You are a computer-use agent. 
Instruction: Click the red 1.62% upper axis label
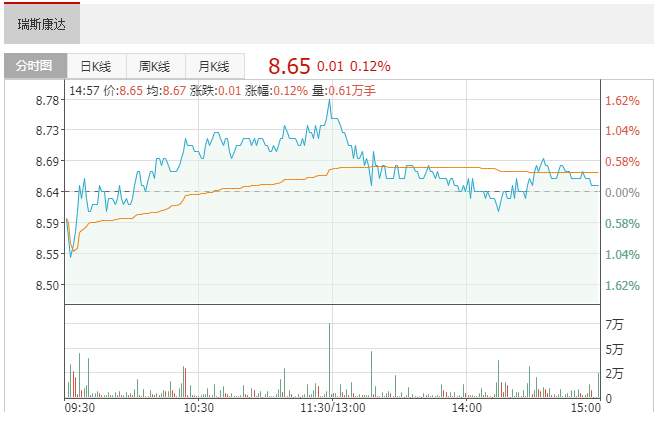click(x=621, y=101)
